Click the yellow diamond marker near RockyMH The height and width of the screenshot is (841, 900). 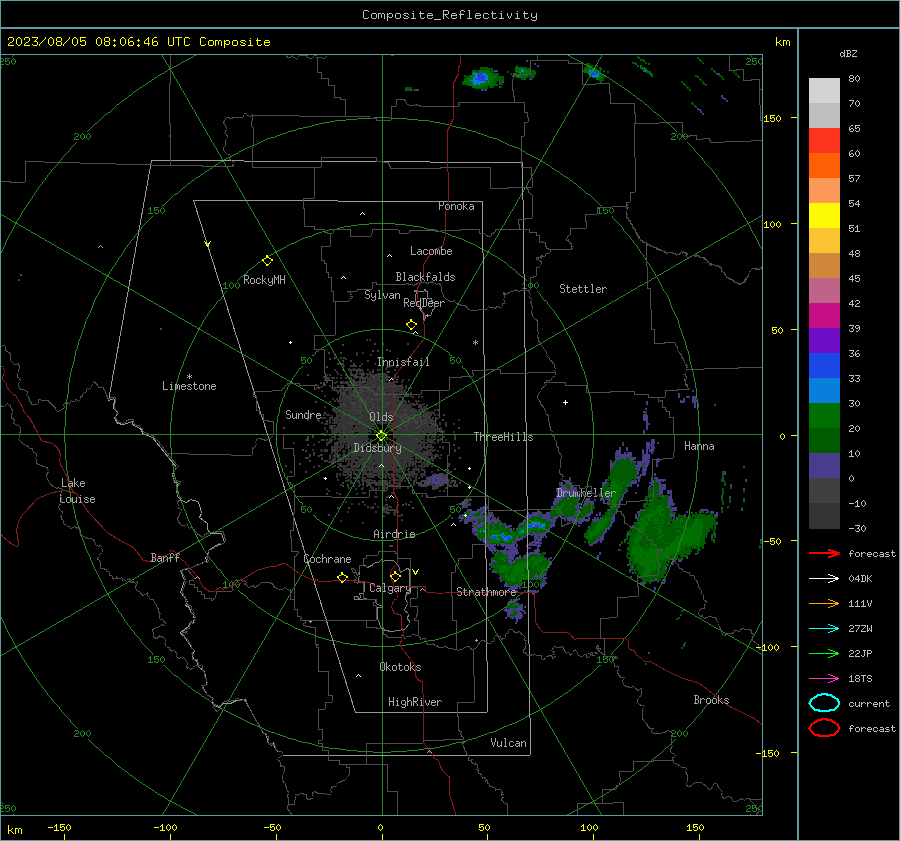click(x=267, y=261)
